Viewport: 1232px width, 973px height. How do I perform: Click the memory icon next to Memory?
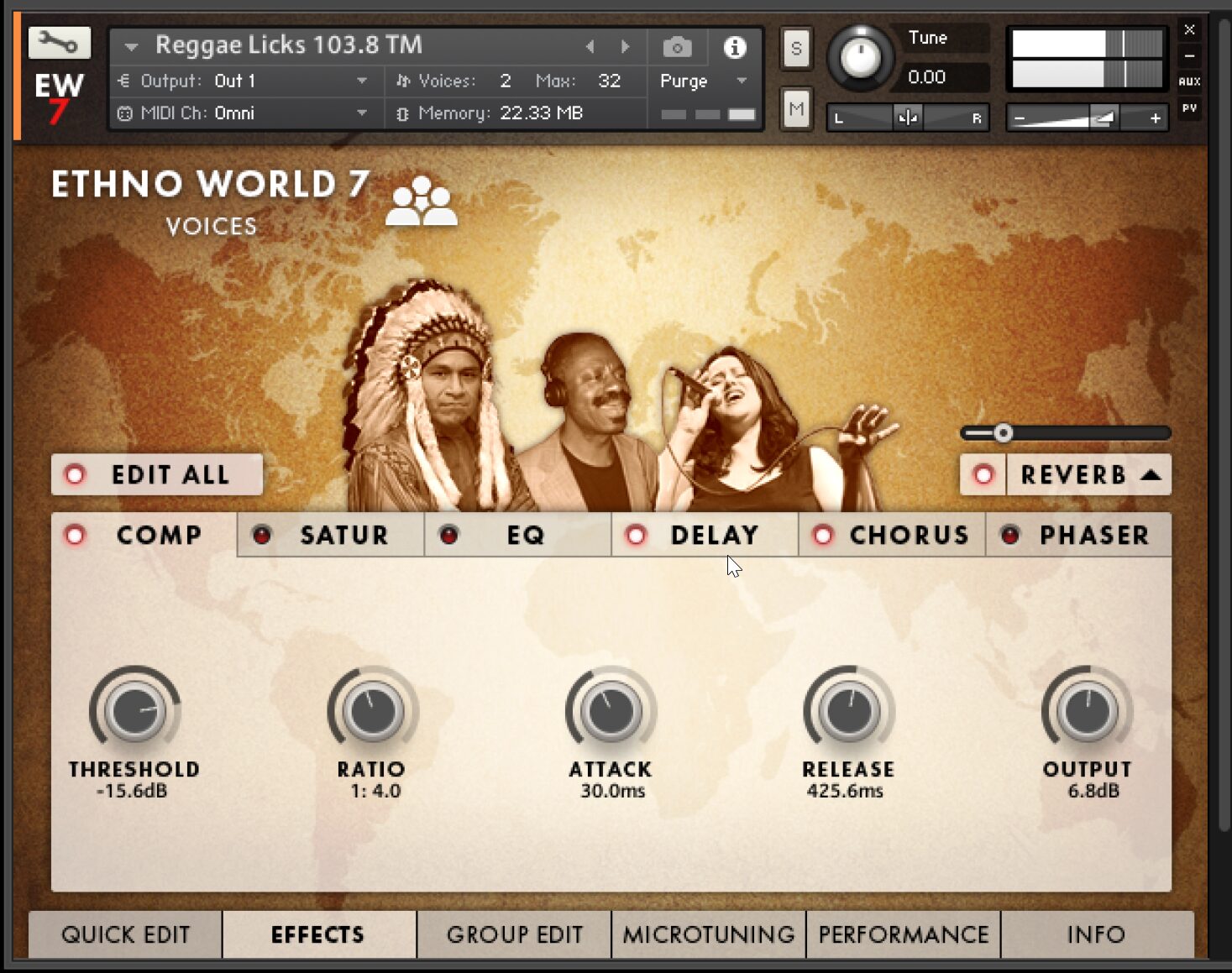(x=402, y=113)
